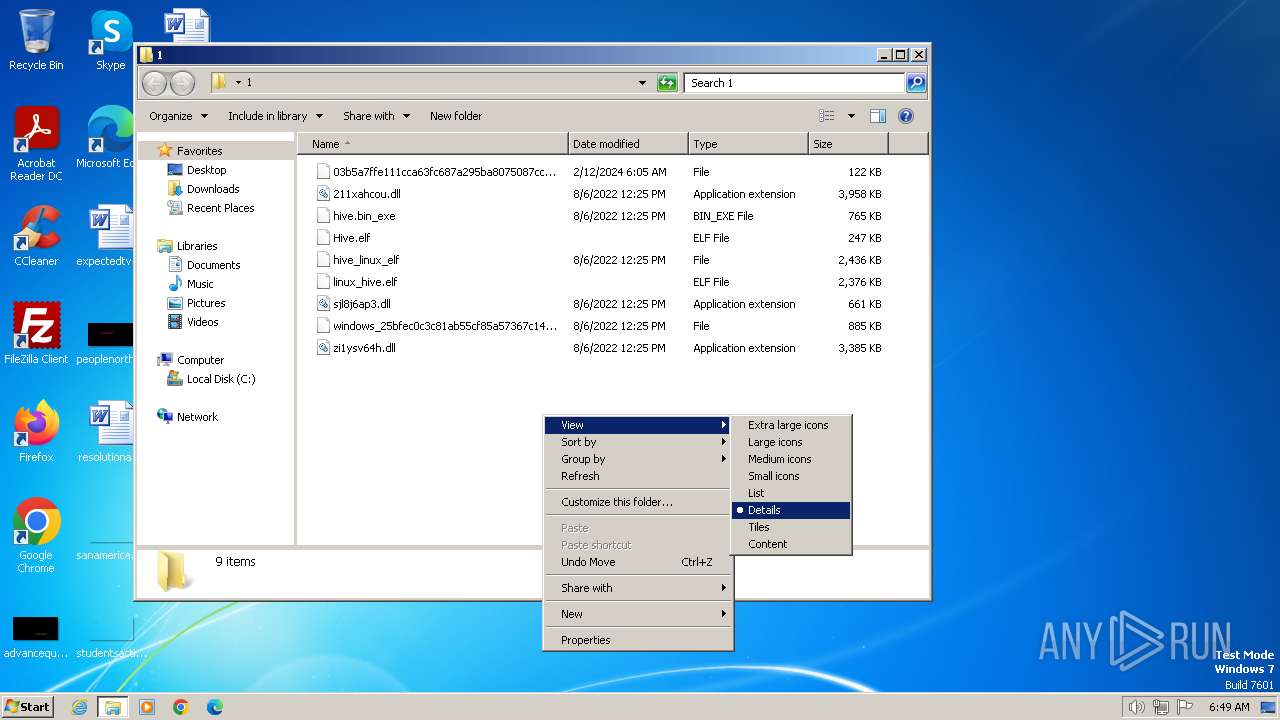The image size is (1280, 720).
Task: Open Internet Explorer in taskbar
Action: (x=79, y=707)
